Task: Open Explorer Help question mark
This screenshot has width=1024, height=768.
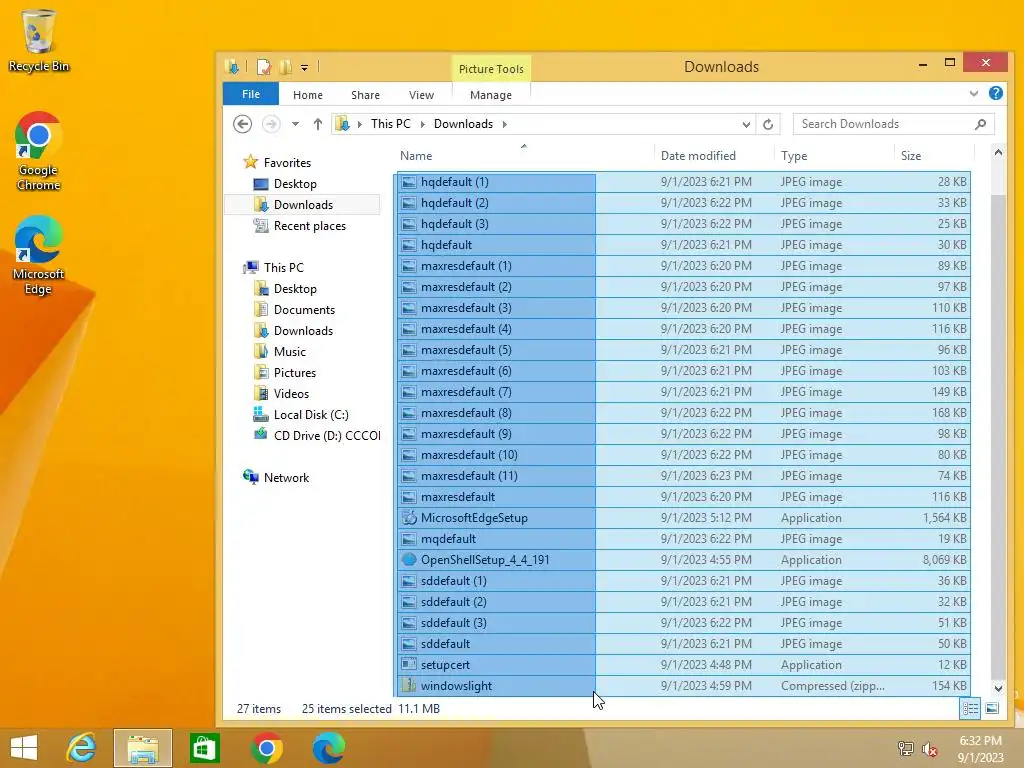Action: (995, 93)
